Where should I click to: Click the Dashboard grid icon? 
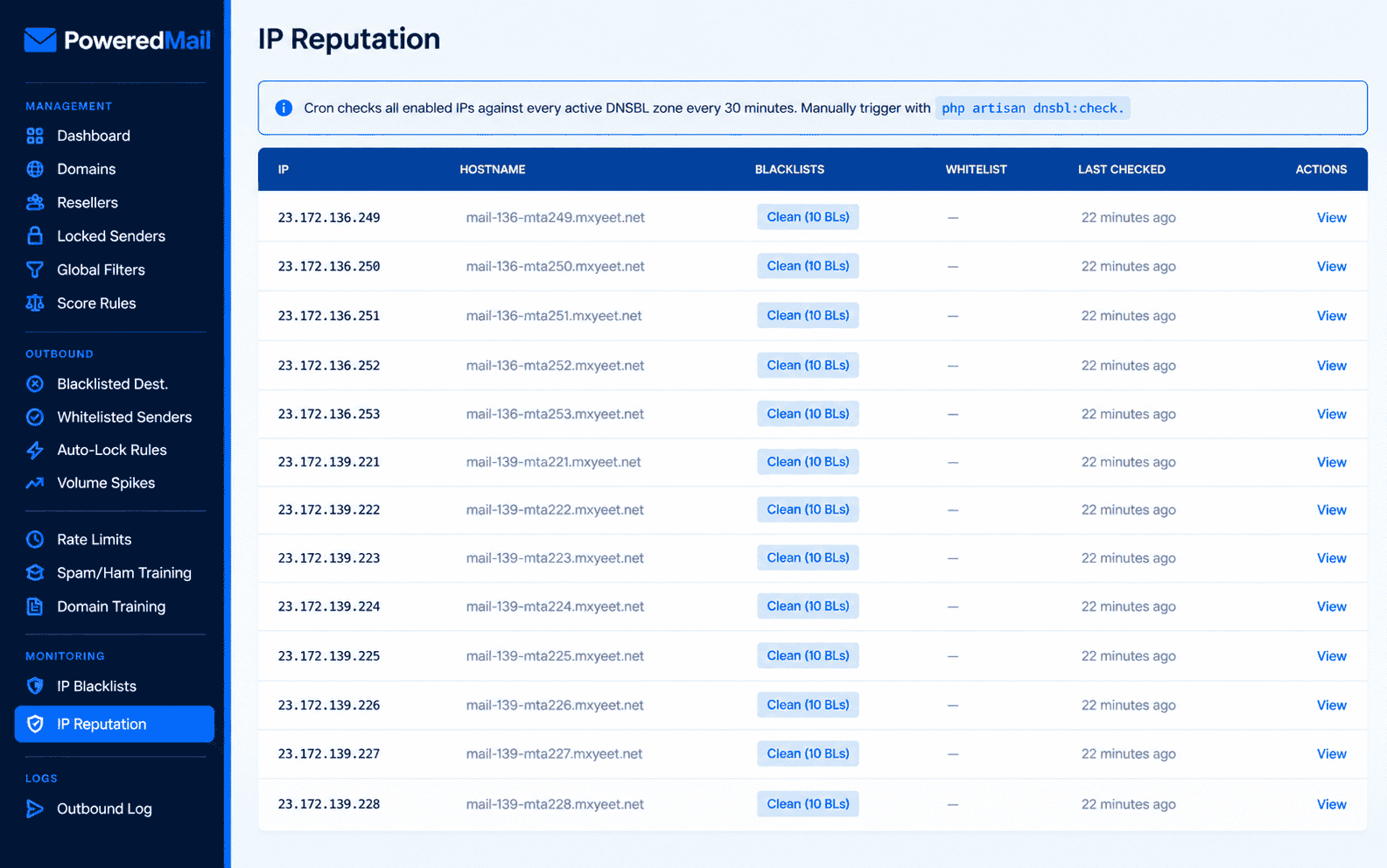point(35,136)
